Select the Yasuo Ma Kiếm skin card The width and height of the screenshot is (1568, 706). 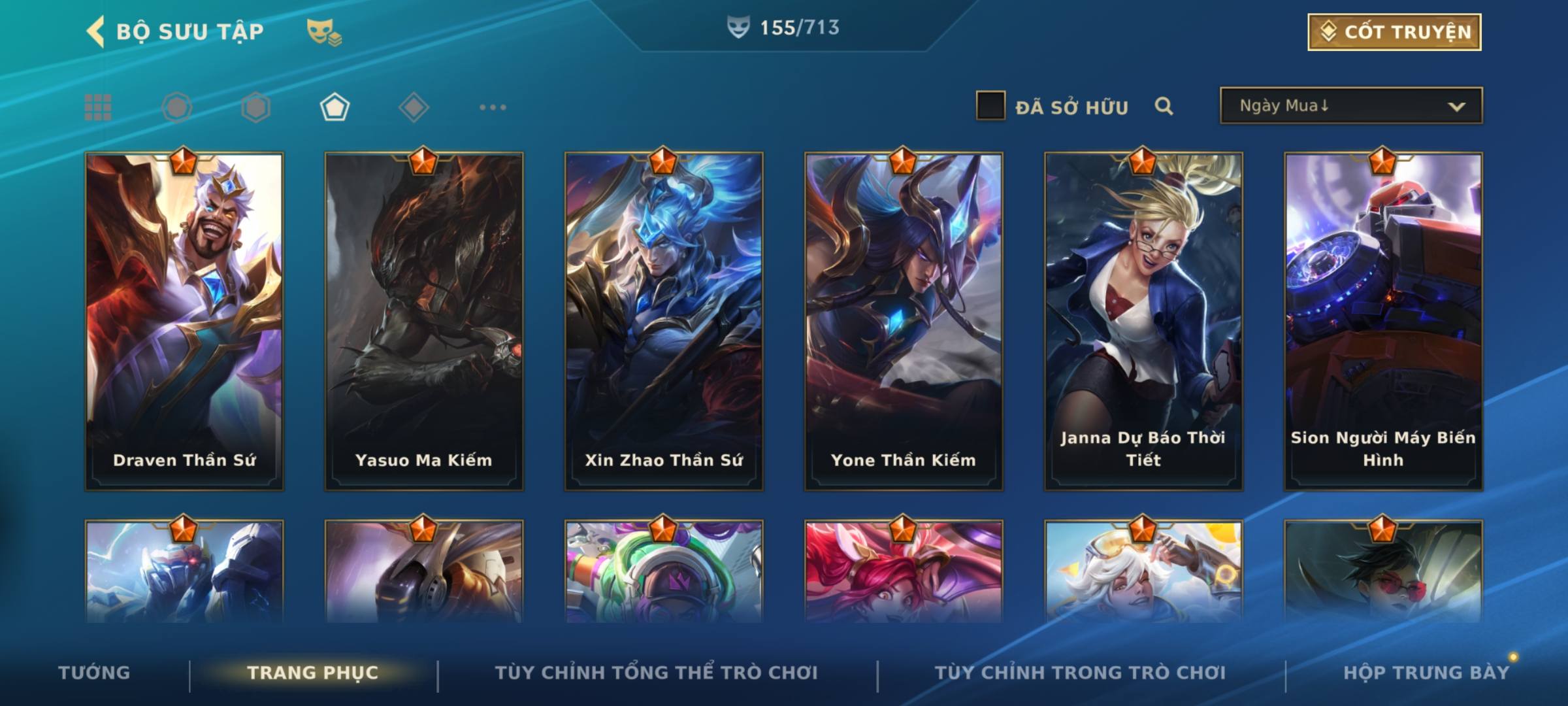click(x=424, y=322)
